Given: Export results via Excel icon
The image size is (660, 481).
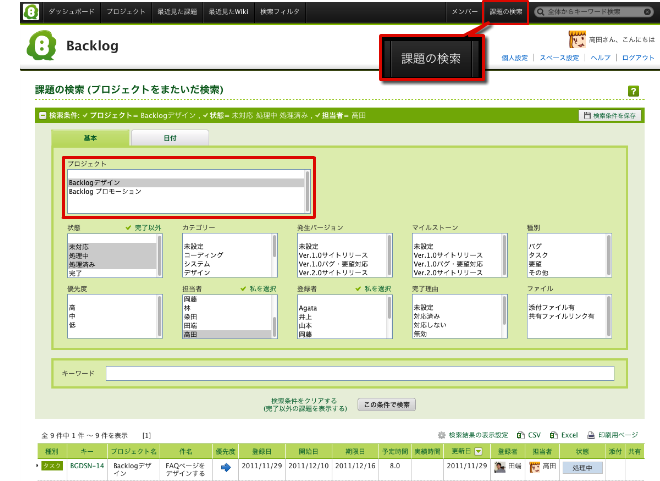Looking at the screenshot, I should coord(554,435).
